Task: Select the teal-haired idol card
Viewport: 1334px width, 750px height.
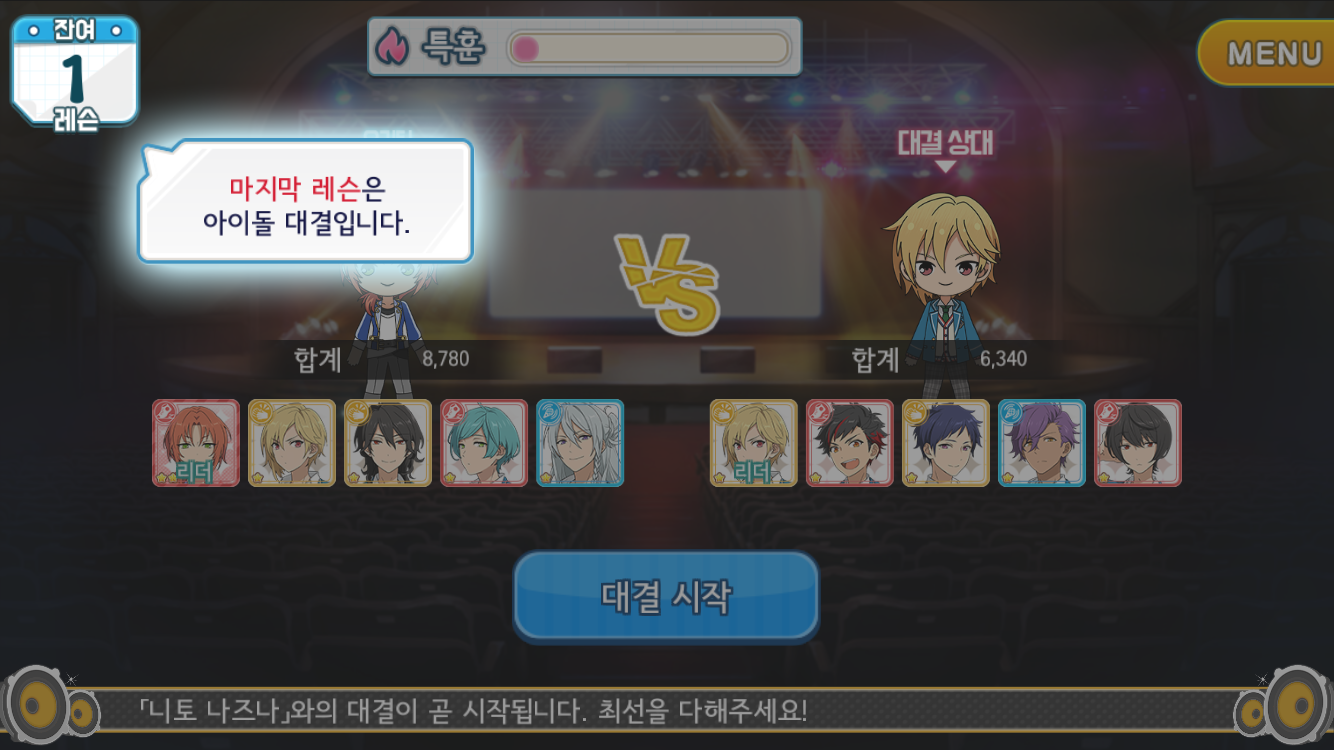Action: (484, 443)
